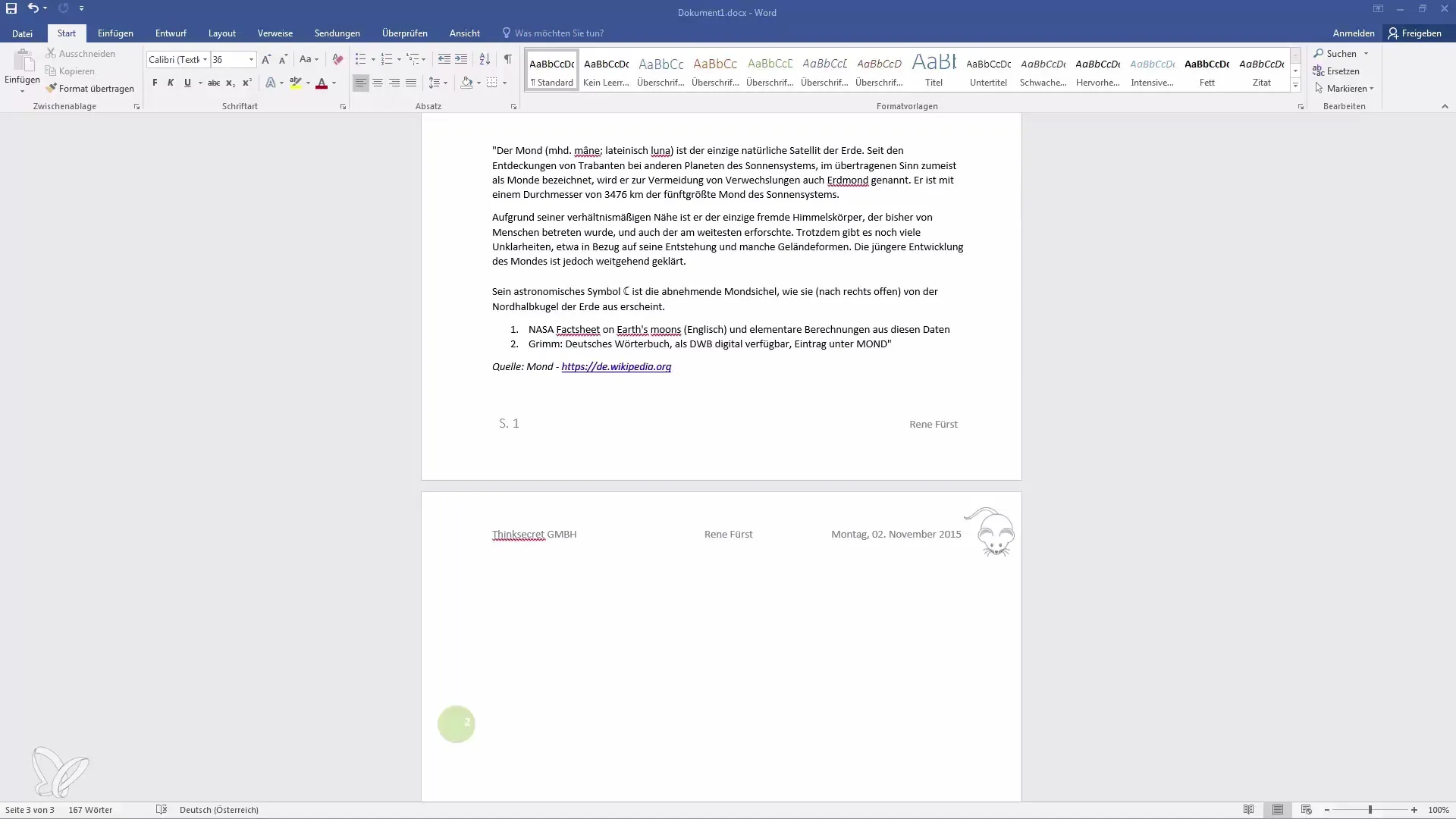Apply strikethrough abc formatting

(214, 83)
